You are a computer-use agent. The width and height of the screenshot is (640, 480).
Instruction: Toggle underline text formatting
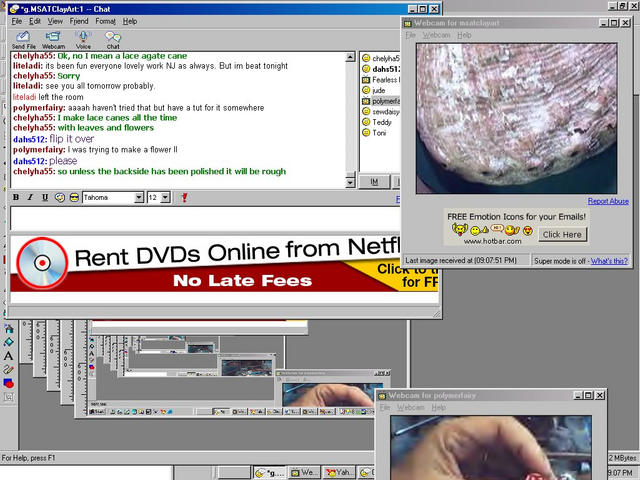point(45,198)
